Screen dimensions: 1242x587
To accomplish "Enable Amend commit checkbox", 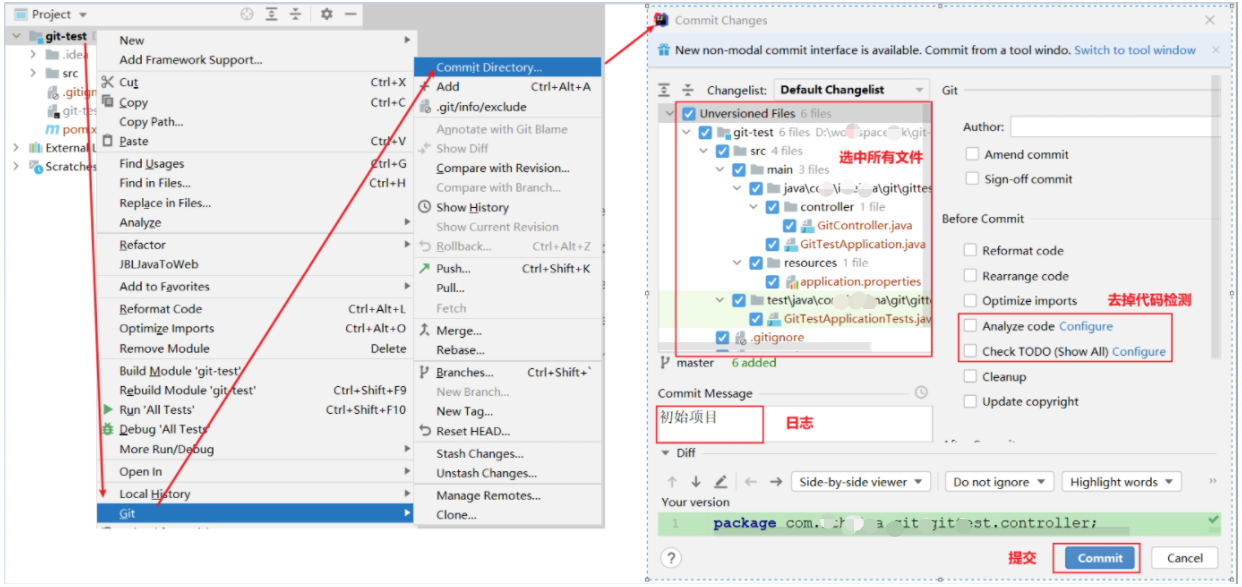I will 972,154.
